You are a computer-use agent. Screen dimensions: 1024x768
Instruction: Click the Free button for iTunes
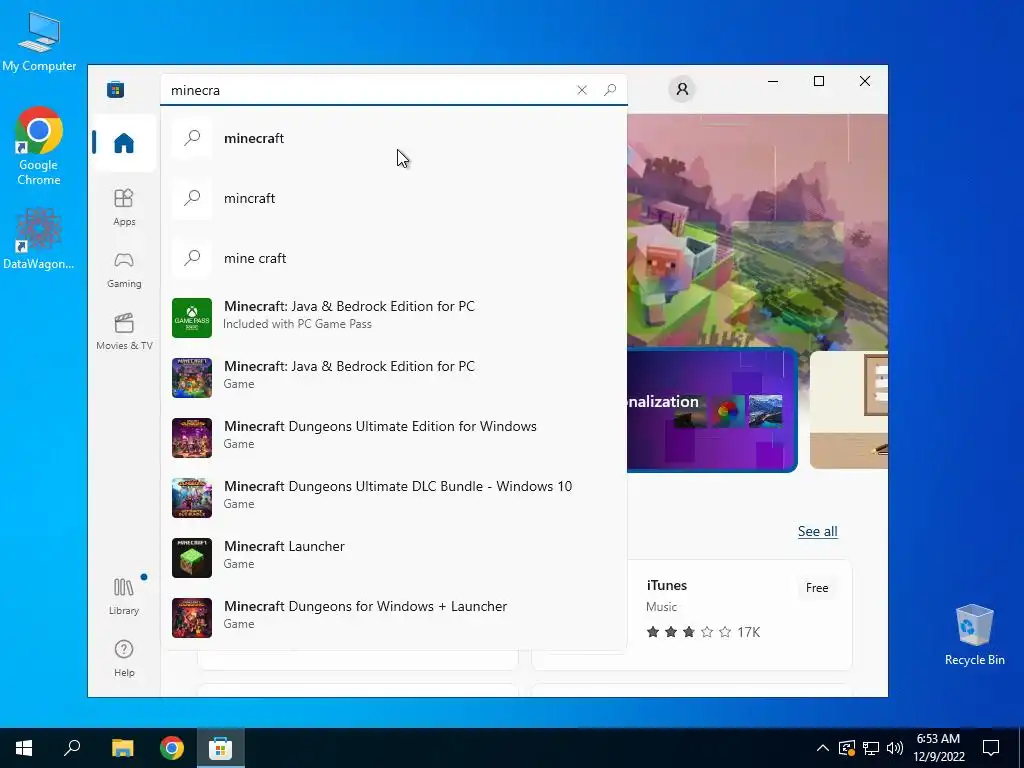pyautogui.click(x=816, y=588)
